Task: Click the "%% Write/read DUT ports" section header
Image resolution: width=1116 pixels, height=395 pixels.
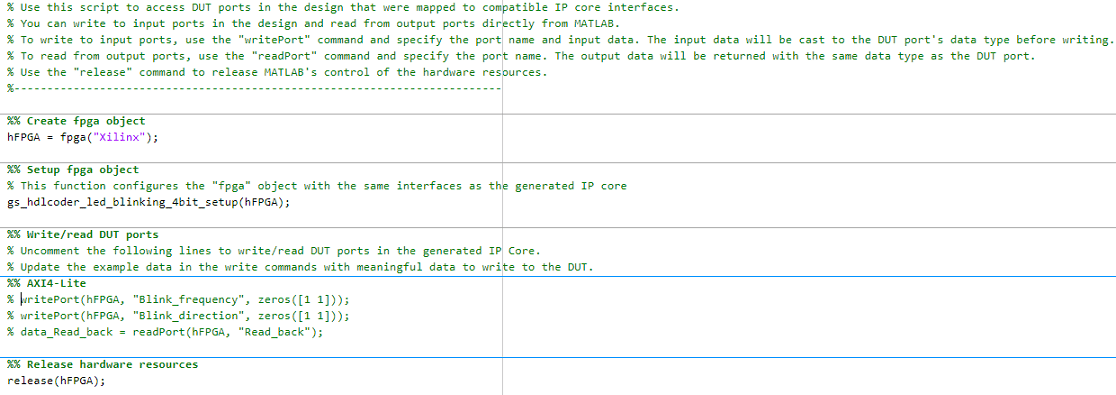Action: click(x=82, y=234)
